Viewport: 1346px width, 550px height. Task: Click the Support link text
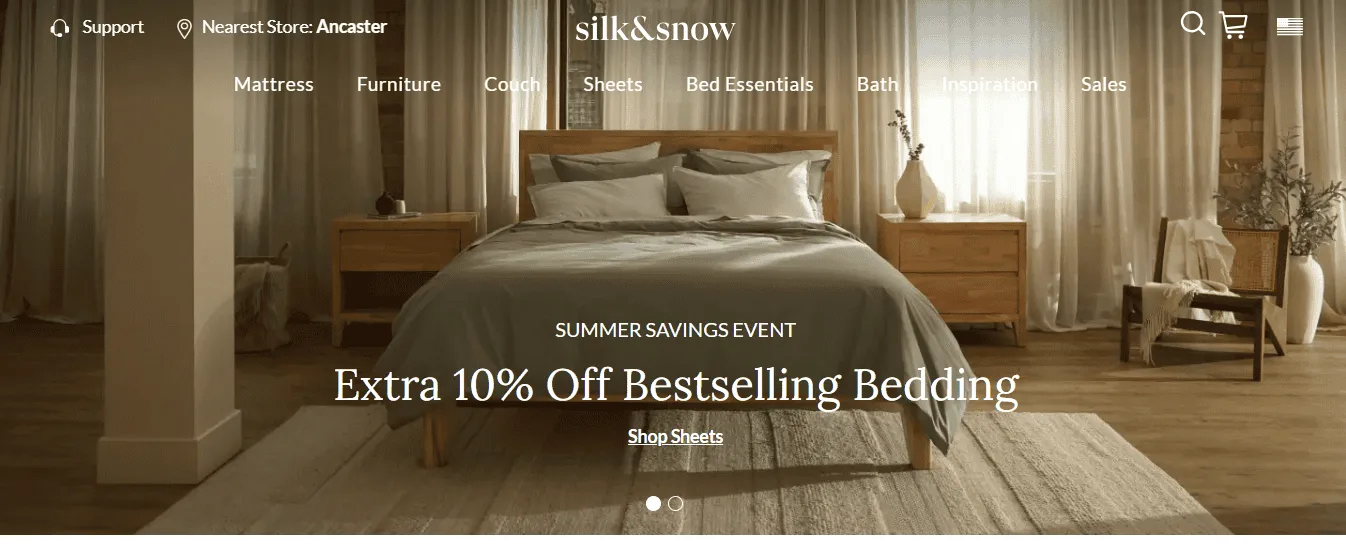[x=113, y=27]
